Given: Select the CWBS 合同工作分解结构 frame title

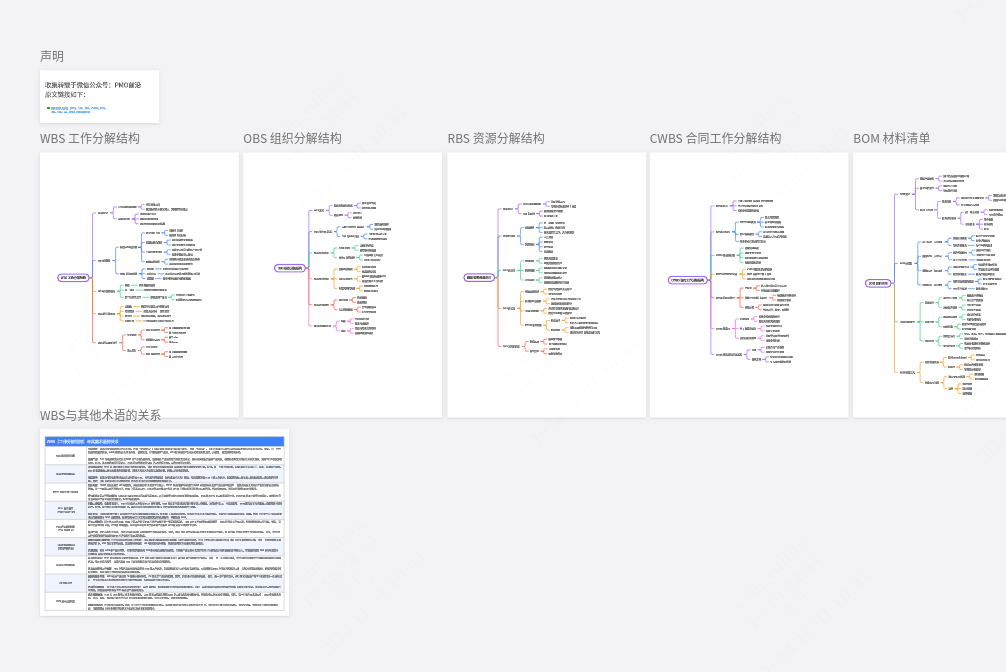Looking at the screenshot, I should click(715, 139).
